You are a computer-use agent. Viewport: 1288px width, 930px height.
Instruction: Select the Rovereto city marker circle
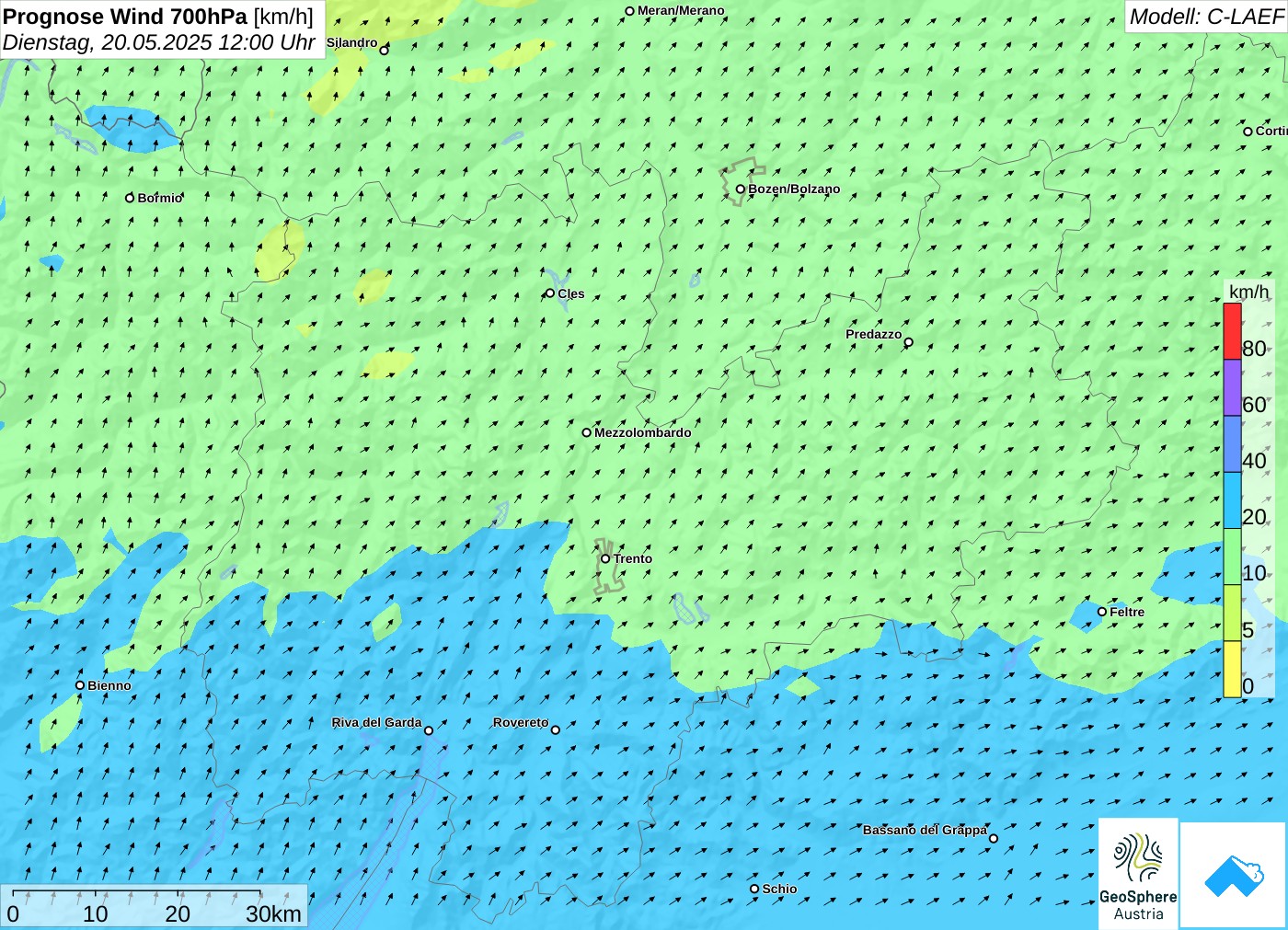pyautogui.click(x=555, y=730)
